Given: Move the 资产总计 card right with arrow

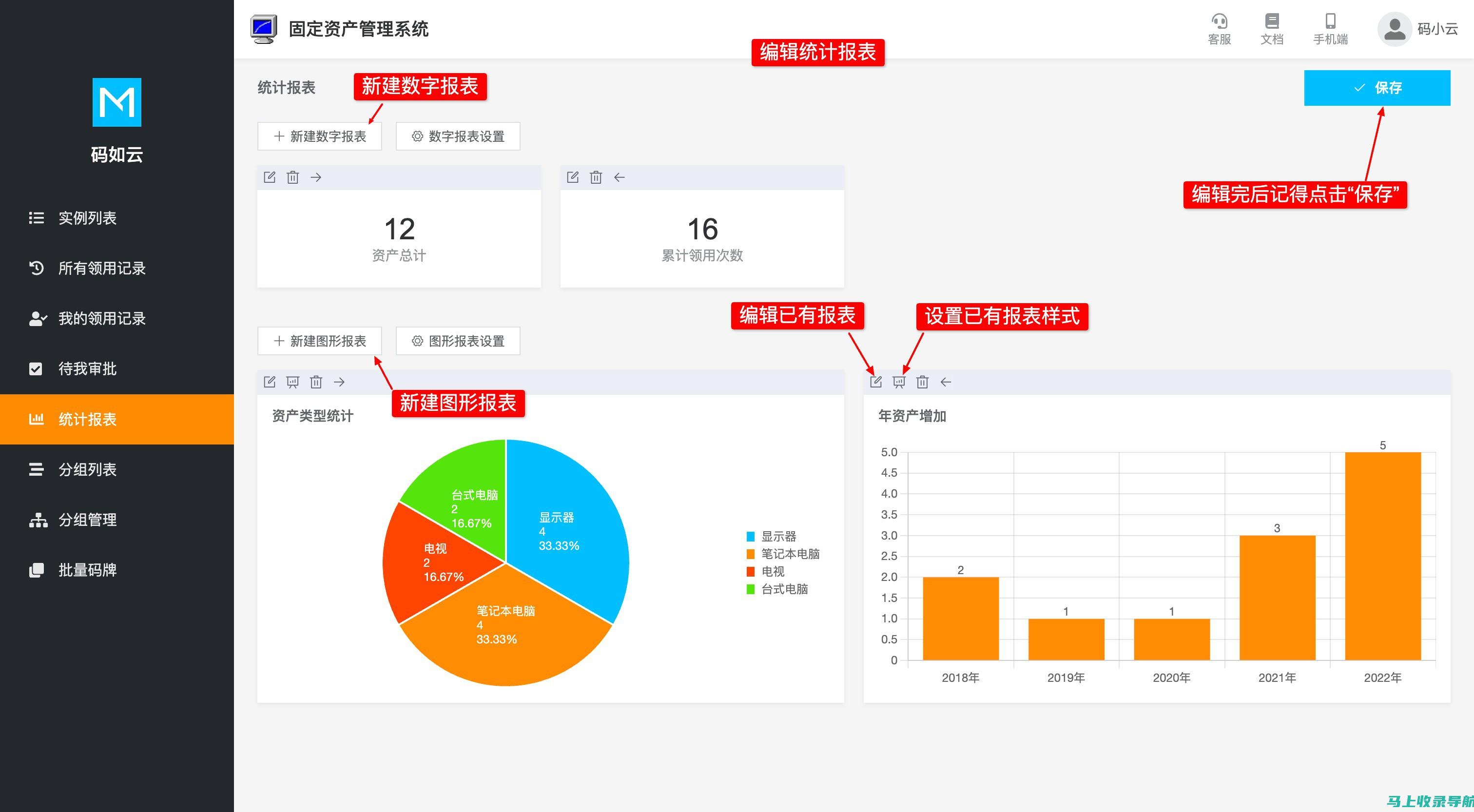Looking at the screenshot, I should 316,177.
